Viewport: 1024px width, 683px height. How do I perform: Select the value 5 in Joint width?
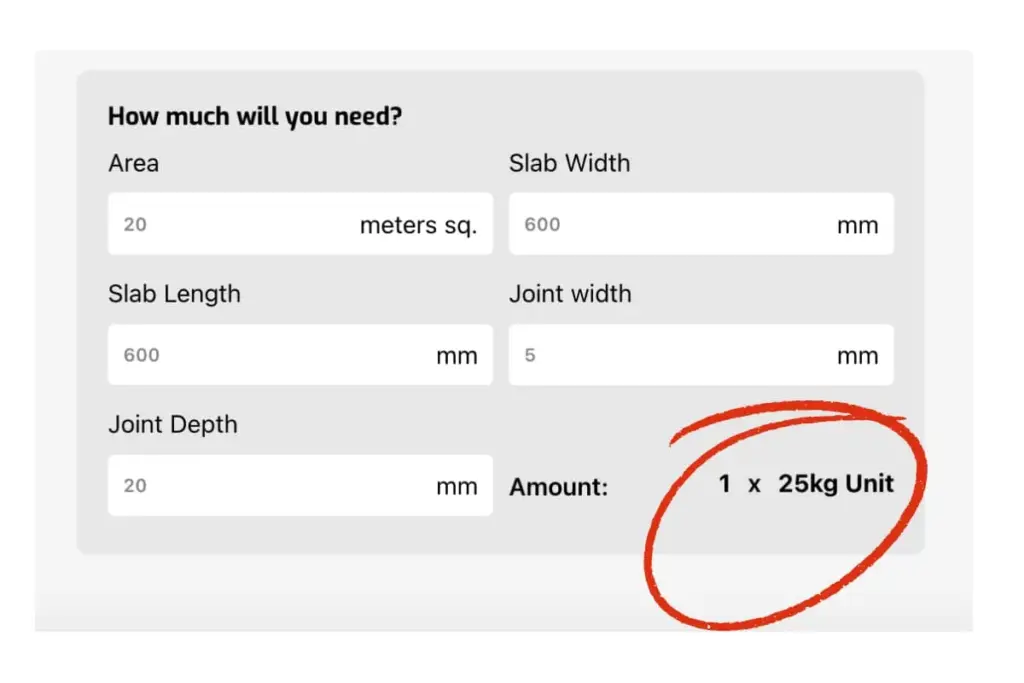[530, 356]
